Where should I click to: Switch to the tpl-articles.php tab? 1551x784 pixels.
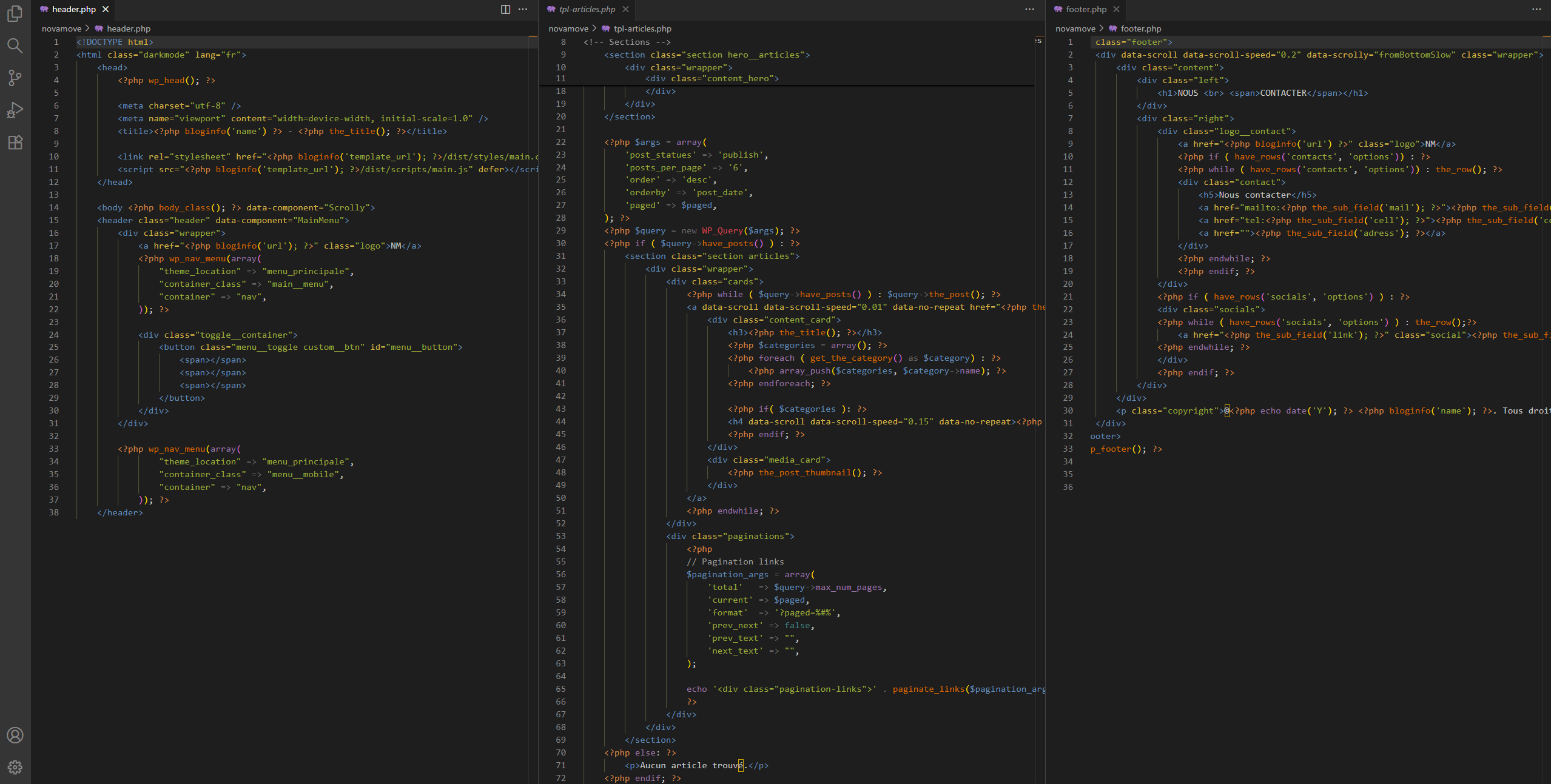coord(587,9)
